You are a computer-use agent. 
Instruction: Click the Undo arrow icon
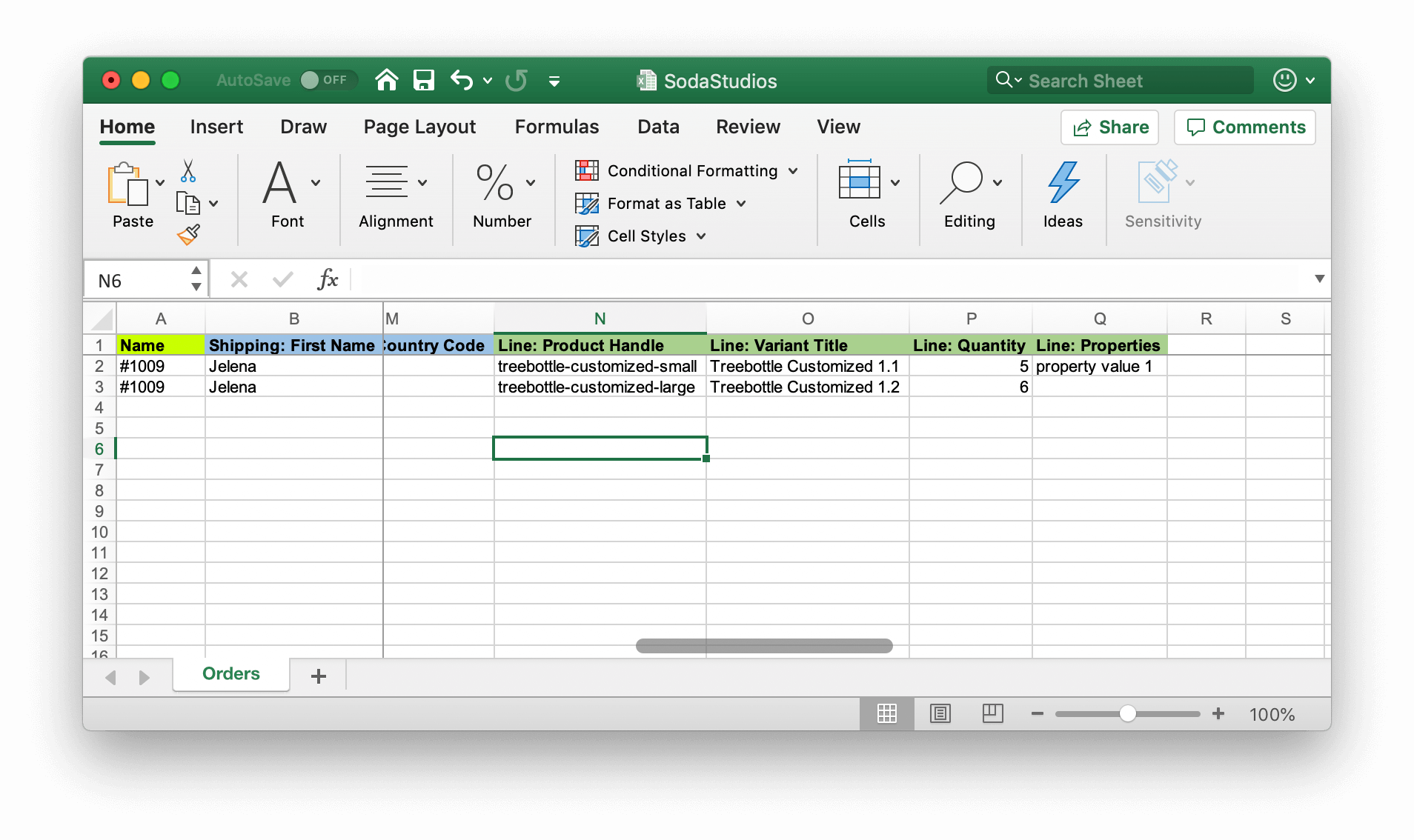point(462,80)
